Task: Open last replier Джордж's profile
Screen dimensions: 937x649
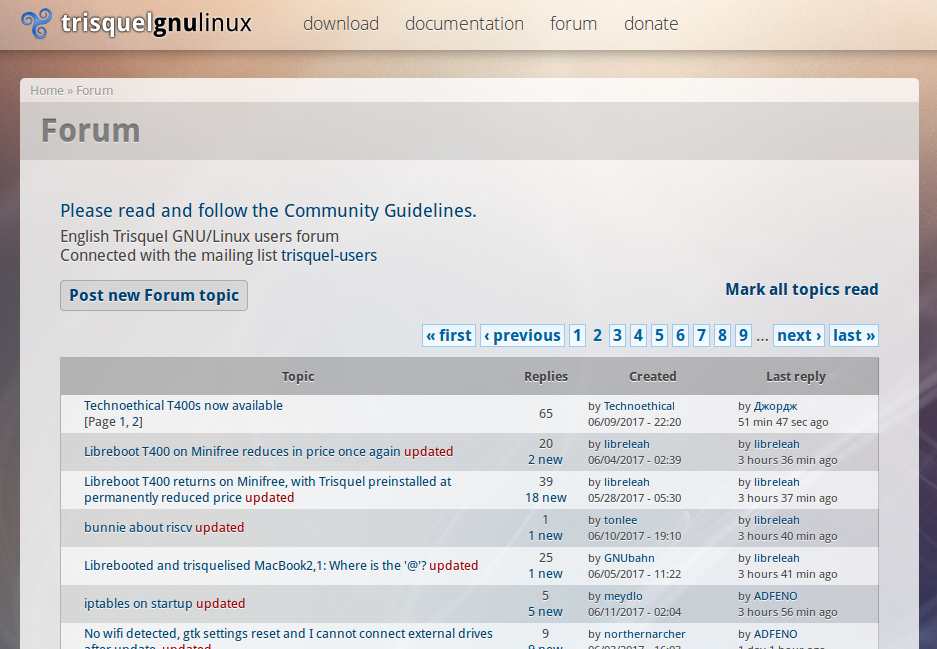Action: 775,406
